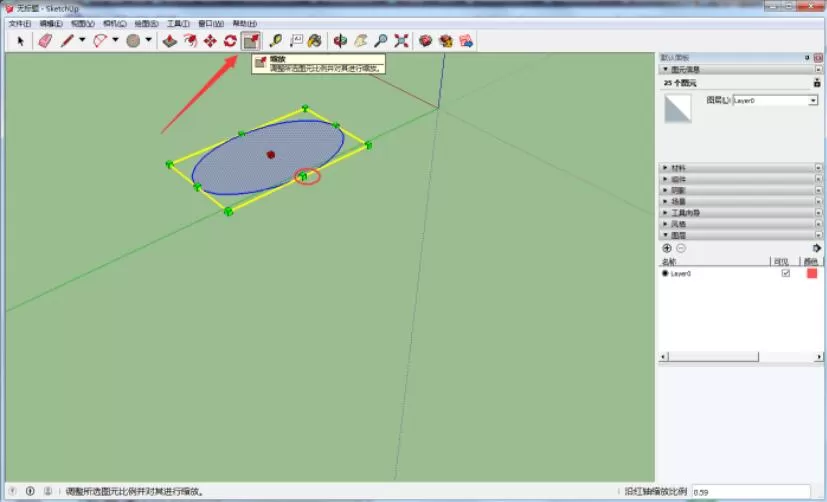Click the Add Layer plus button
This screenshot has height=502, width=827.
[667, 248]
